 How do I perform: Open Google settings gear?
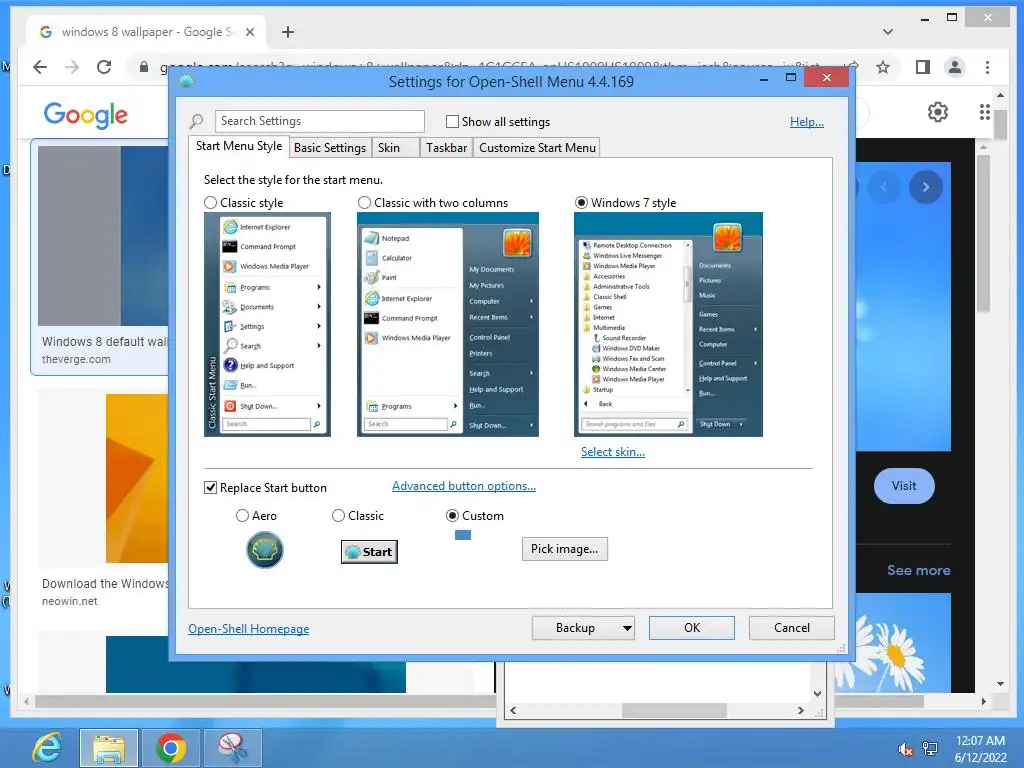coord(938,112)
